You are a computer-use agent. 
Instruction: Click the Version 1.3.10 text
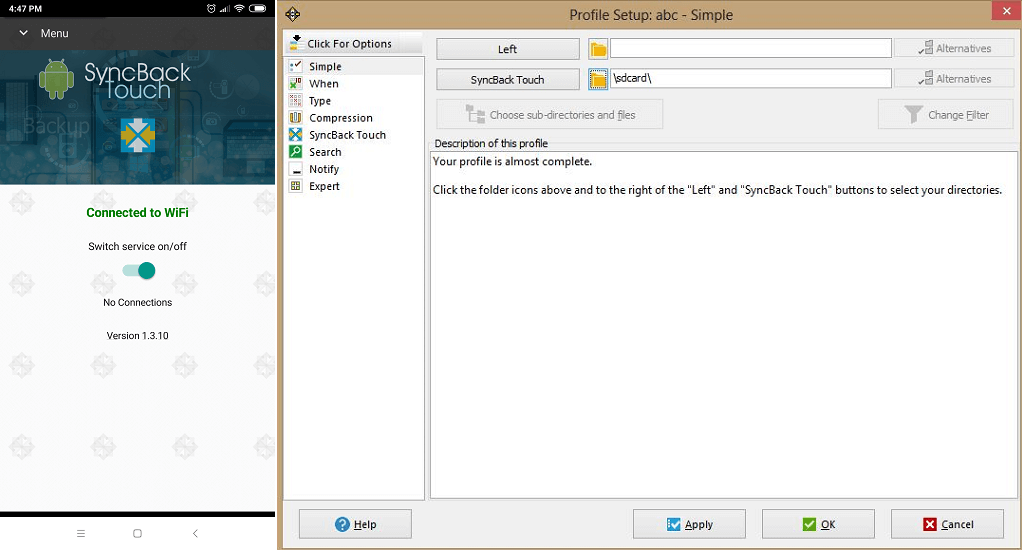(138, 336)
